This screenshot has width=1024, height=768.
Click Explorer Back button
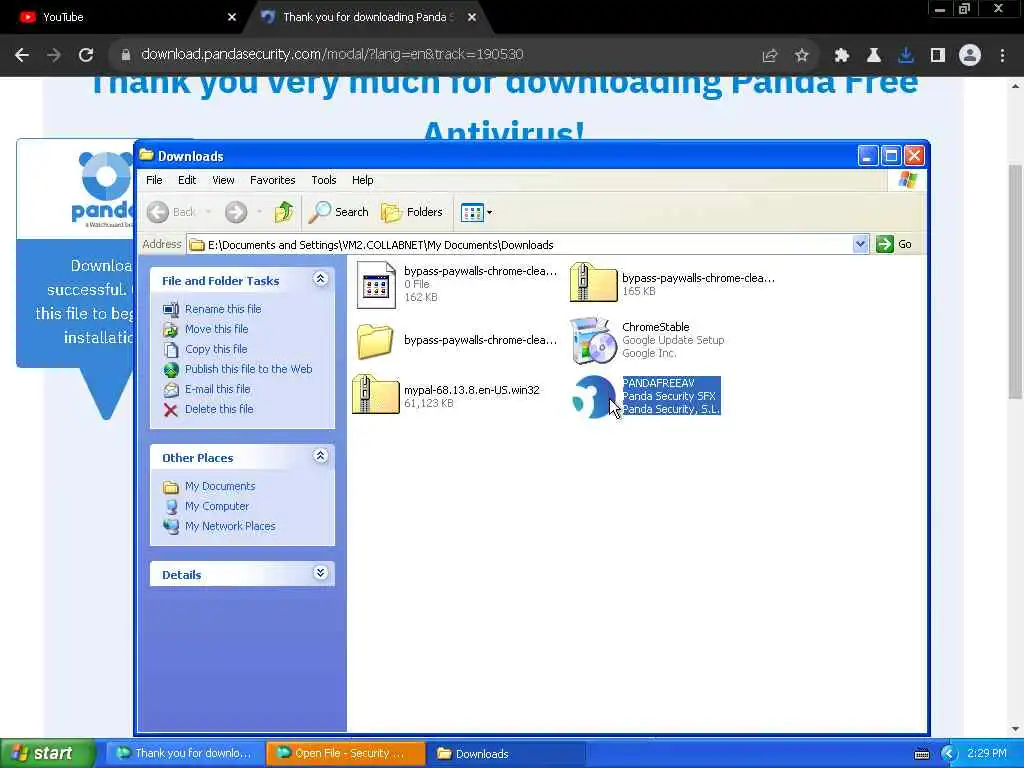tap(171, 212)
